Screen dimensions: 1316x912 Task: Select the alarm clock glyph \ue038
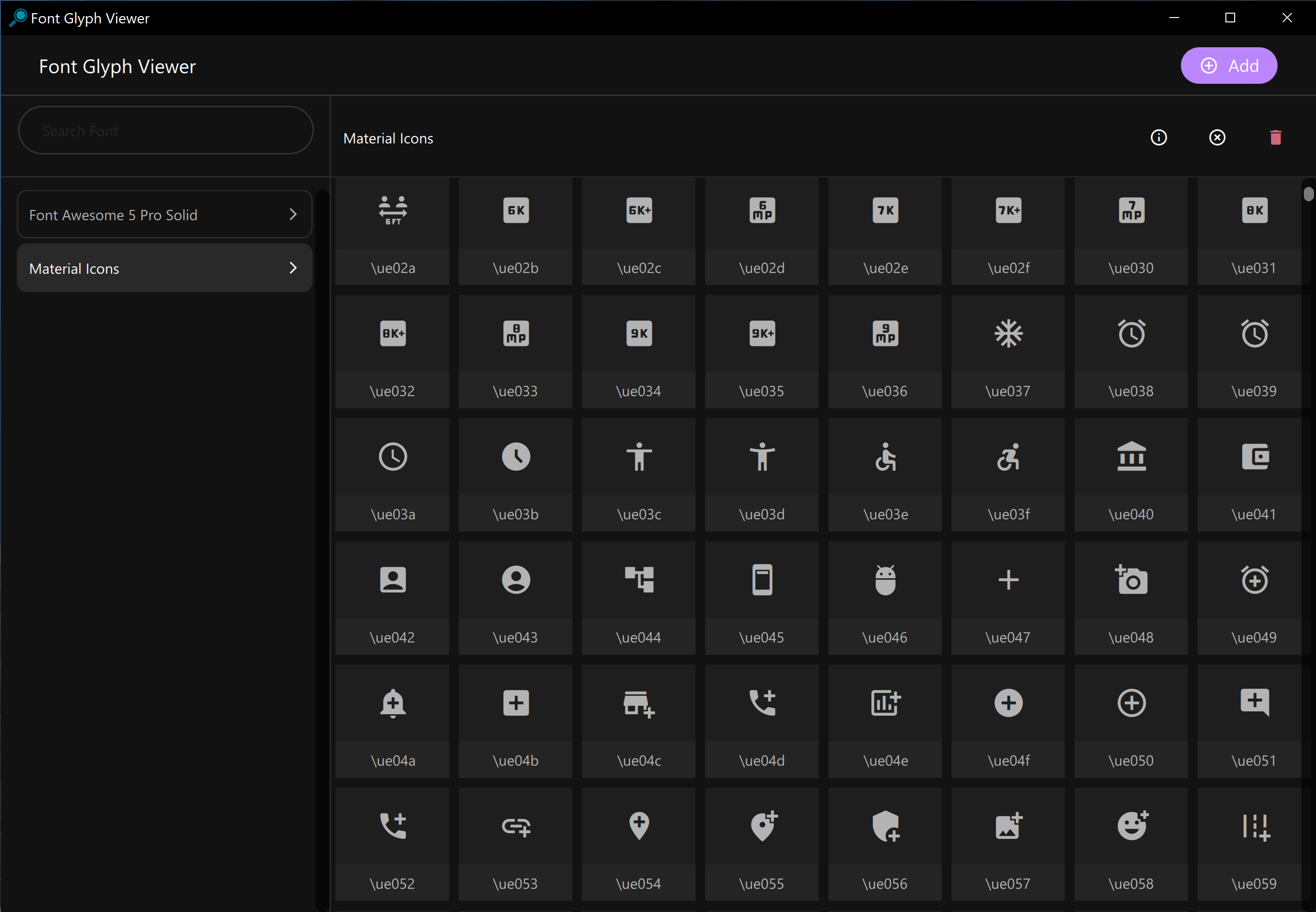[1131, 334]
